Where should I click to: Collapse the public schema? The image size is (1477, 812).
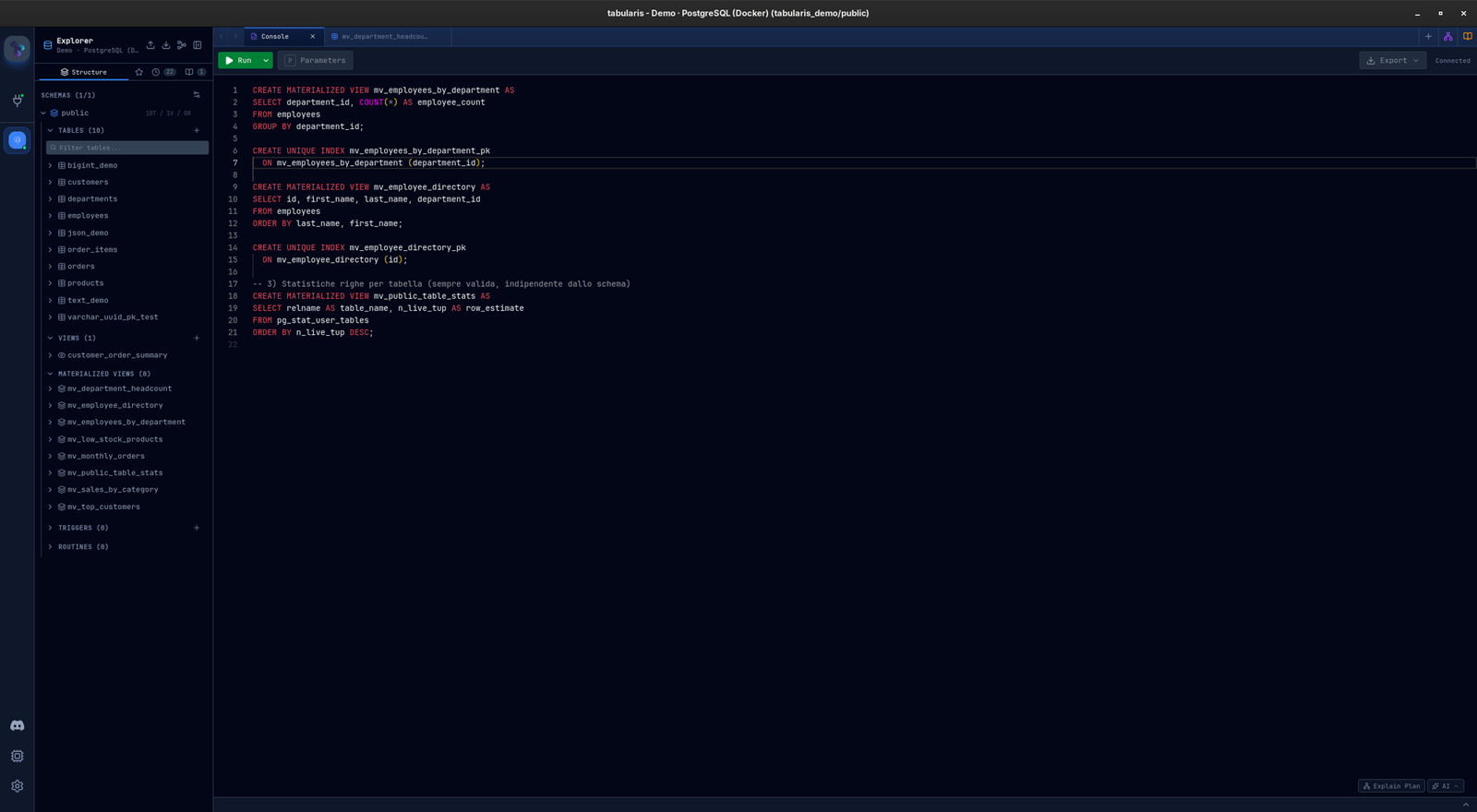pos(43,113)
